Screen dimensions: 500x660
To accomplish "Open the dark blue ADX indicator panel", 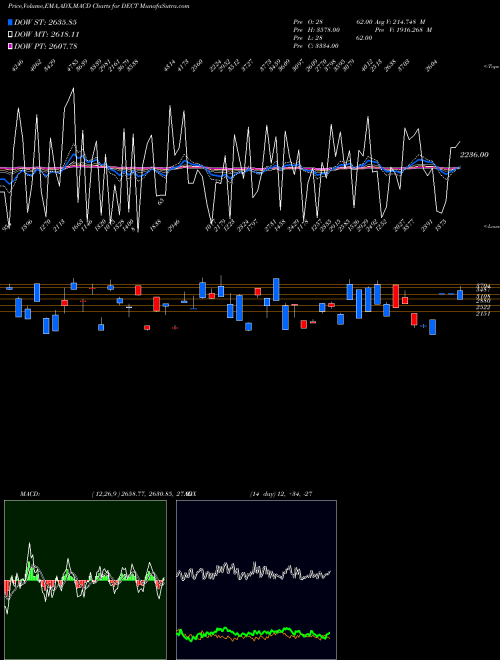I will click(256, 580).
